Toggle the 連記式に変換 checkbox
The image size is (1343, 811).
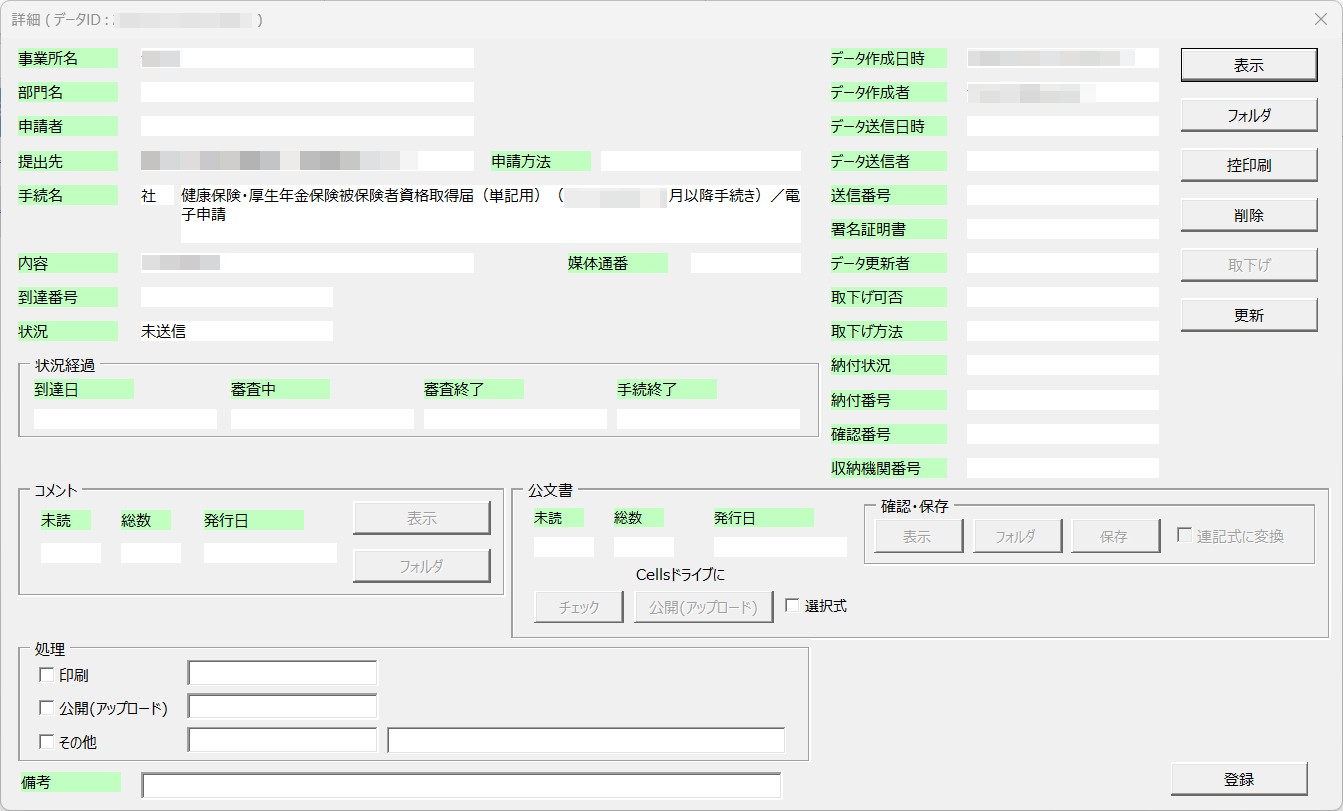1184,536
